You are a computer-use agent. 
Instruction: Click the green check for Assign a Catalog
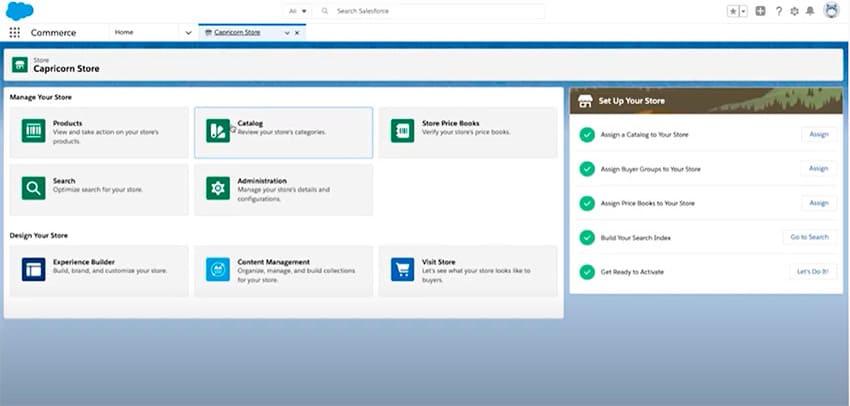587,134
